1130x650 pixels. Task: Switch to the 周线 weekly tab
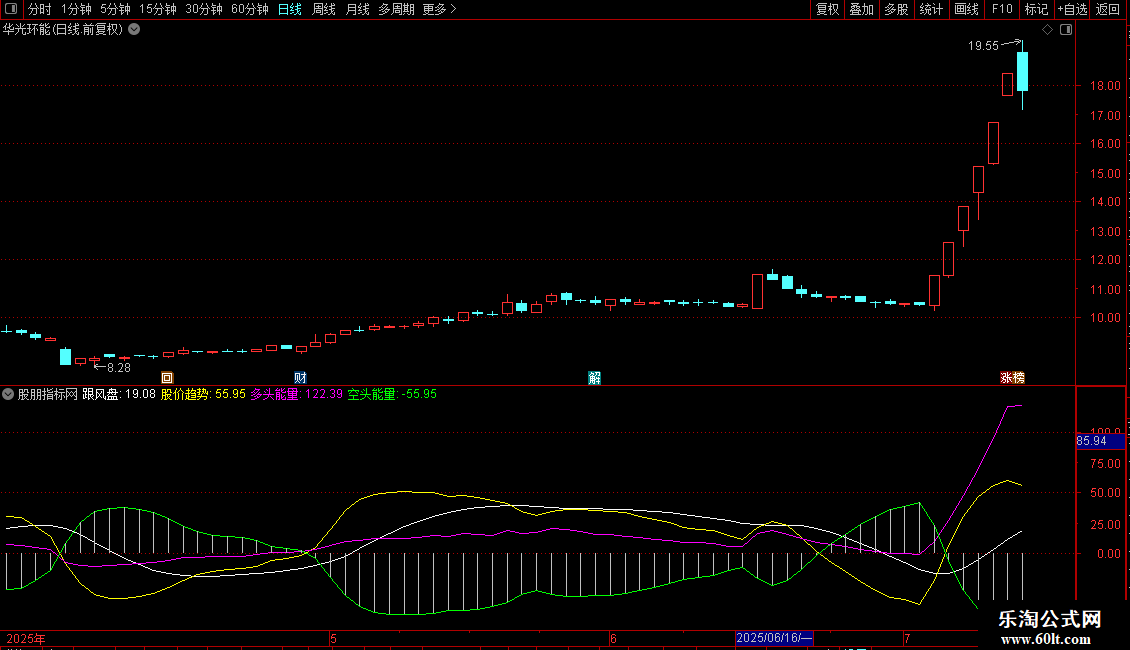click(323, 9)
